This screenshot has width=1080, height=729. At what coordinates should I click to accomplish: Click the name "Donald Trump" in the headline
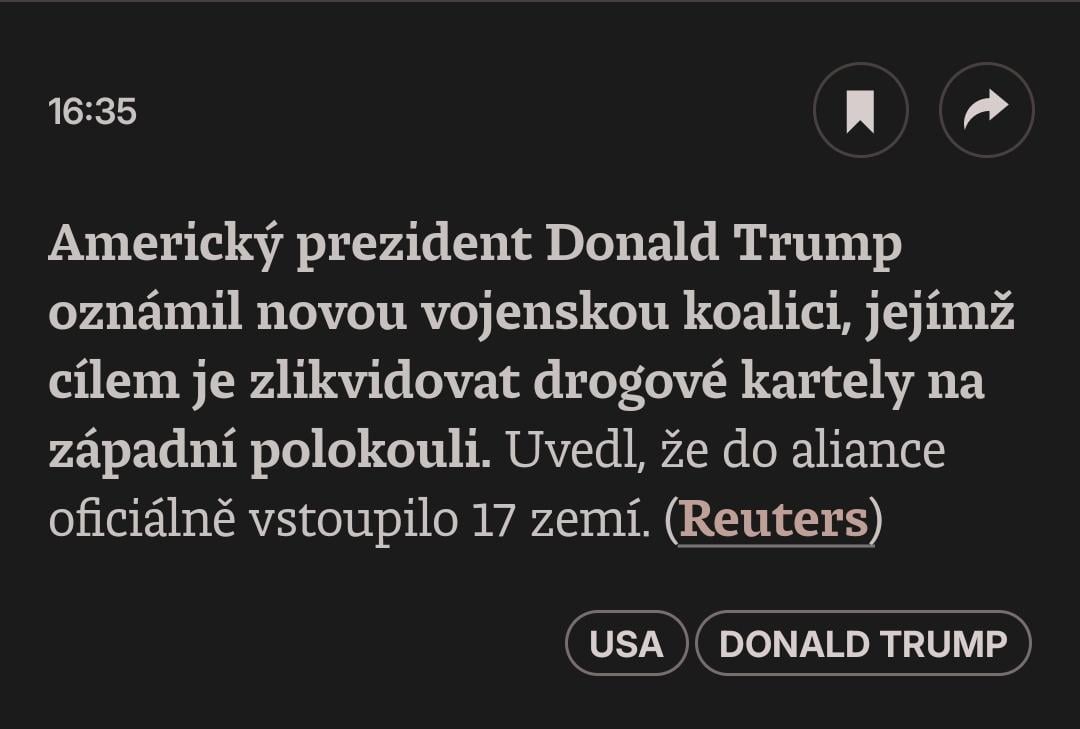tap(724, 244)
